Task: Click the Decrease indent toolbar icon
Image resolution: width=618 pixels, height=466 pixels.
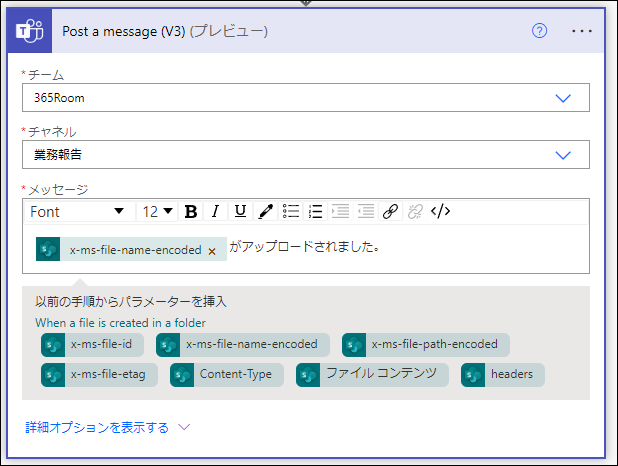Action: (366, 211)
